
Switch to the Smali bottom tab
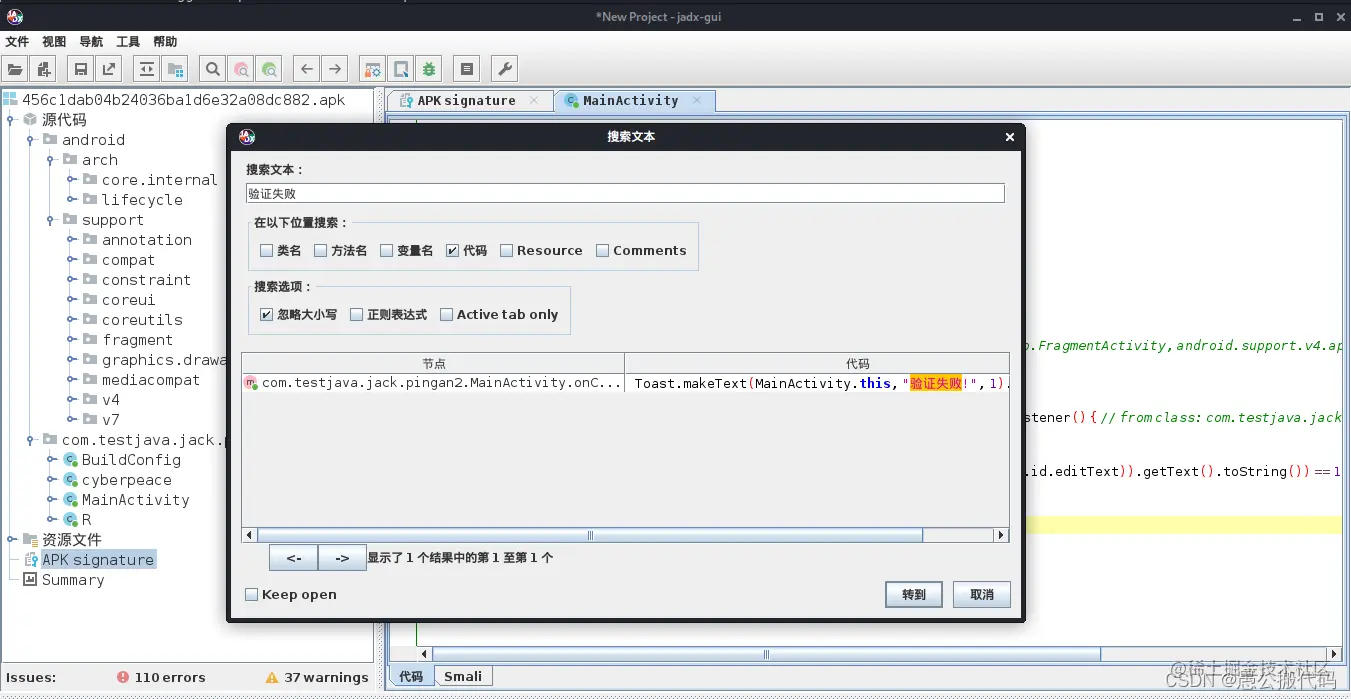click(463, 677)
